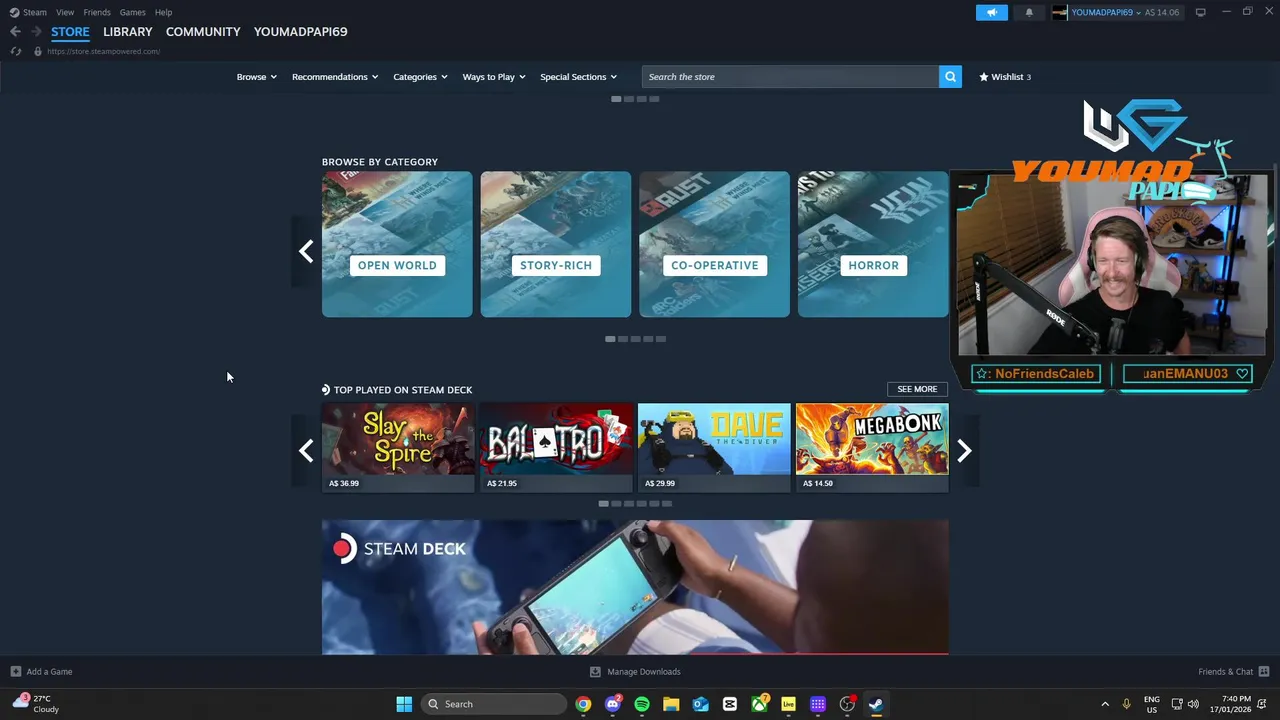Image resolution: width=1280 pixels, height=720 pixels.
Task: Open the Slay the Spire game tile
Action: [x=397, y=447]
